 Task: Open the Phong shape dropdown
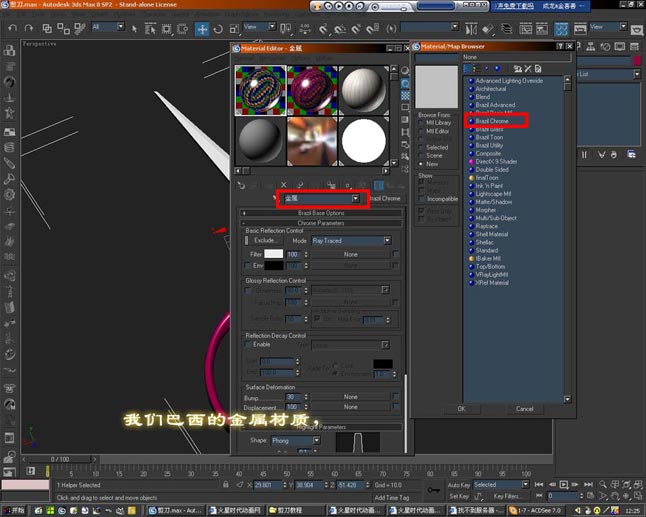click(x=316, y=441)
